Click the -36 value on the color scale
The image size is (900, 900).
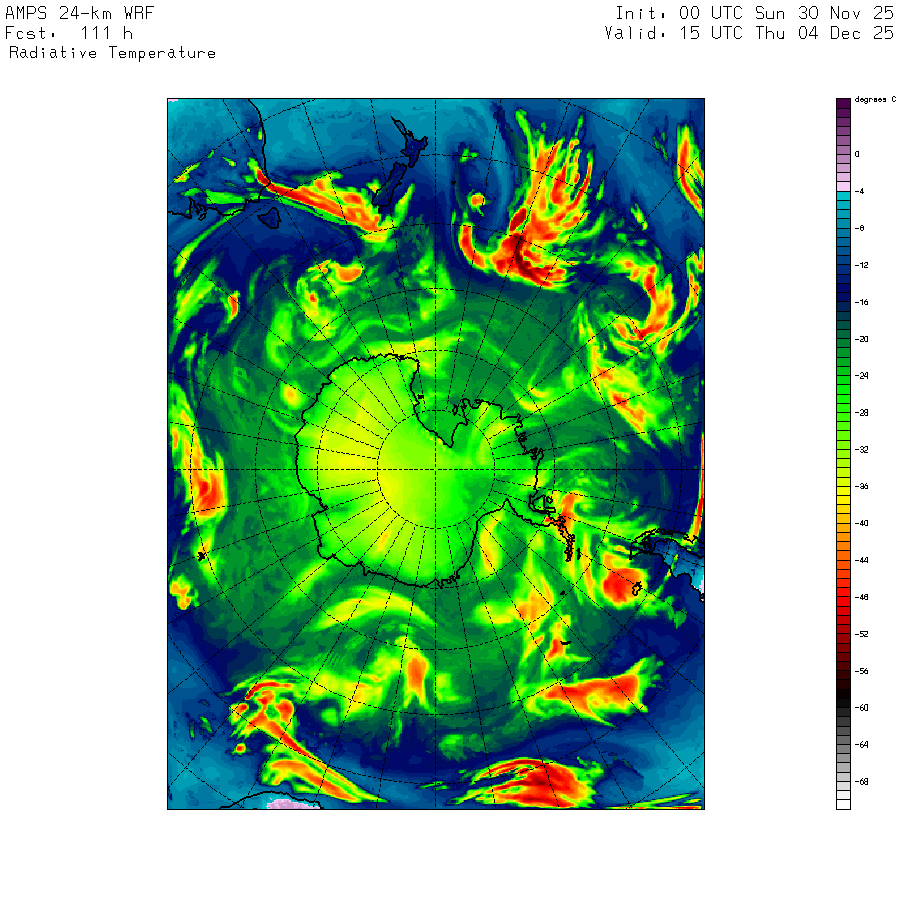(x=862, y=487)
